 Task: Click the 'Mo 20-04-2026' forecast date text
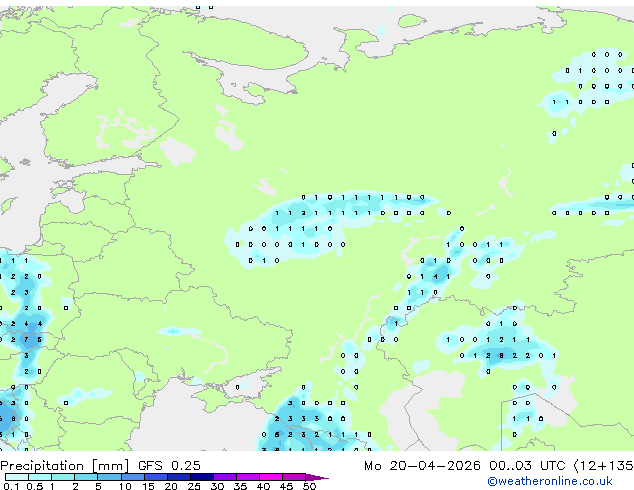(422, 465)
